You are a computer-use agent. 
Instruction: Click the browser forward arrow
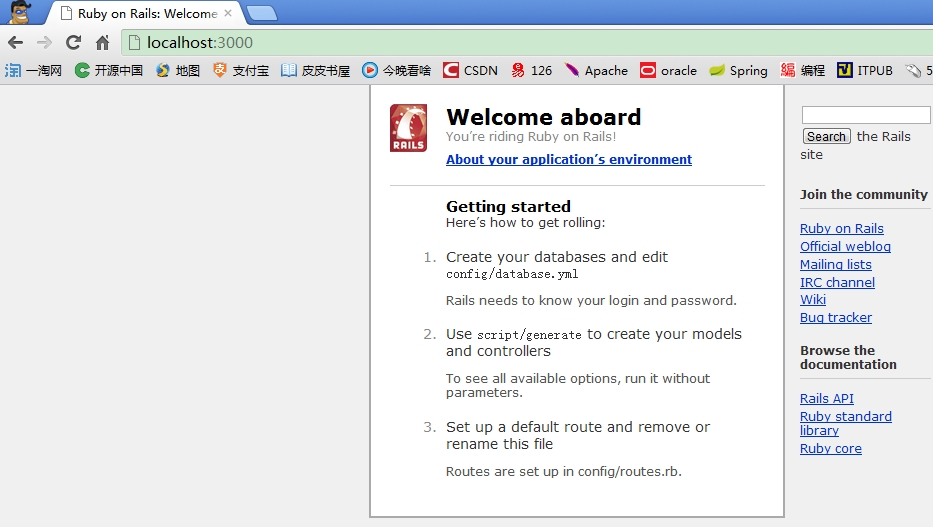pos(44,43)
